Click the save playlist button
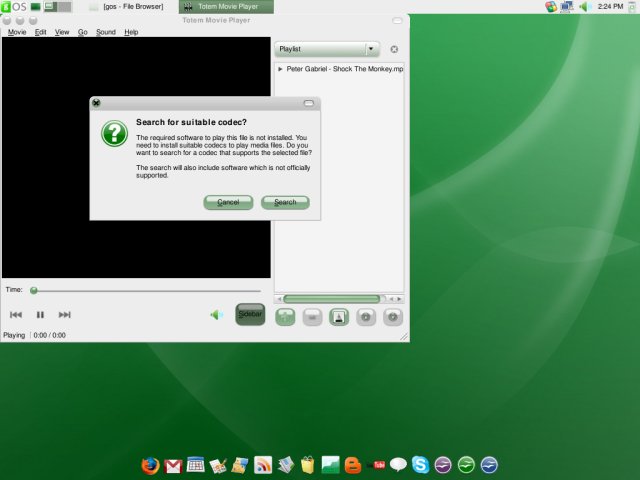Viewport: 640px width, 480px height. [339, 317]
